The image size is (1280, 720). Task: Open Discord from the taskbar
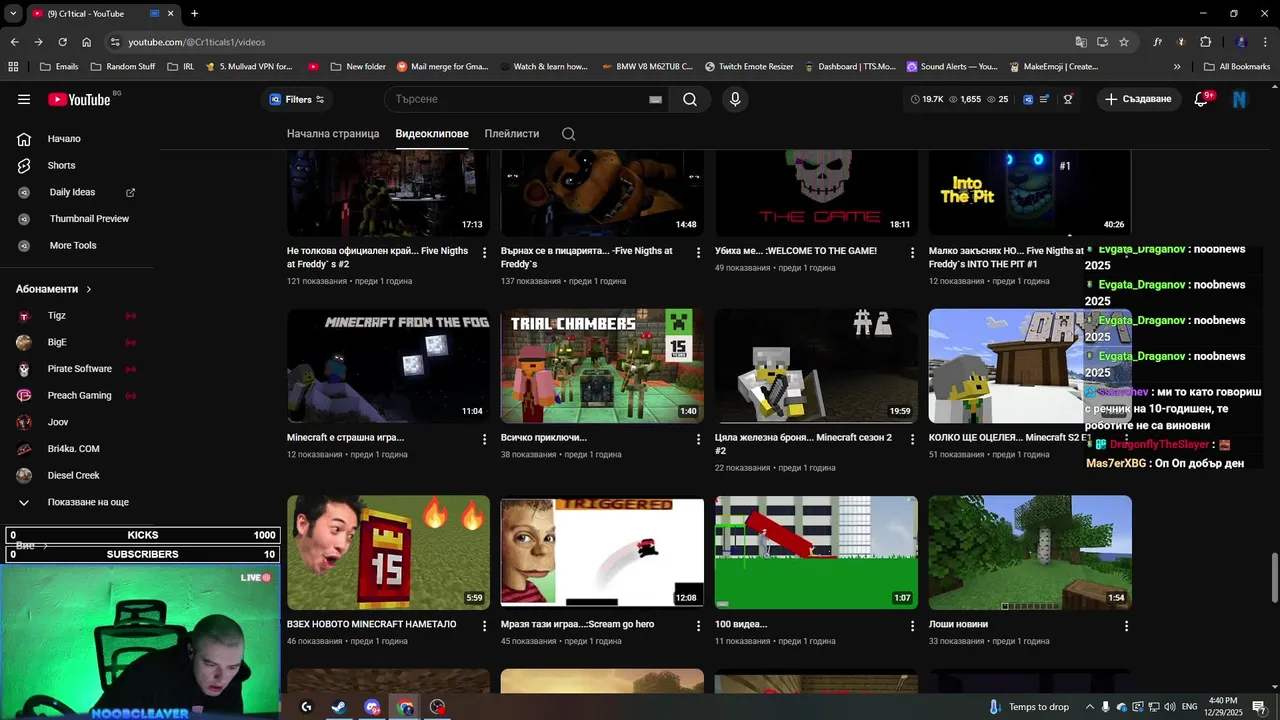(x=372, y=707)
